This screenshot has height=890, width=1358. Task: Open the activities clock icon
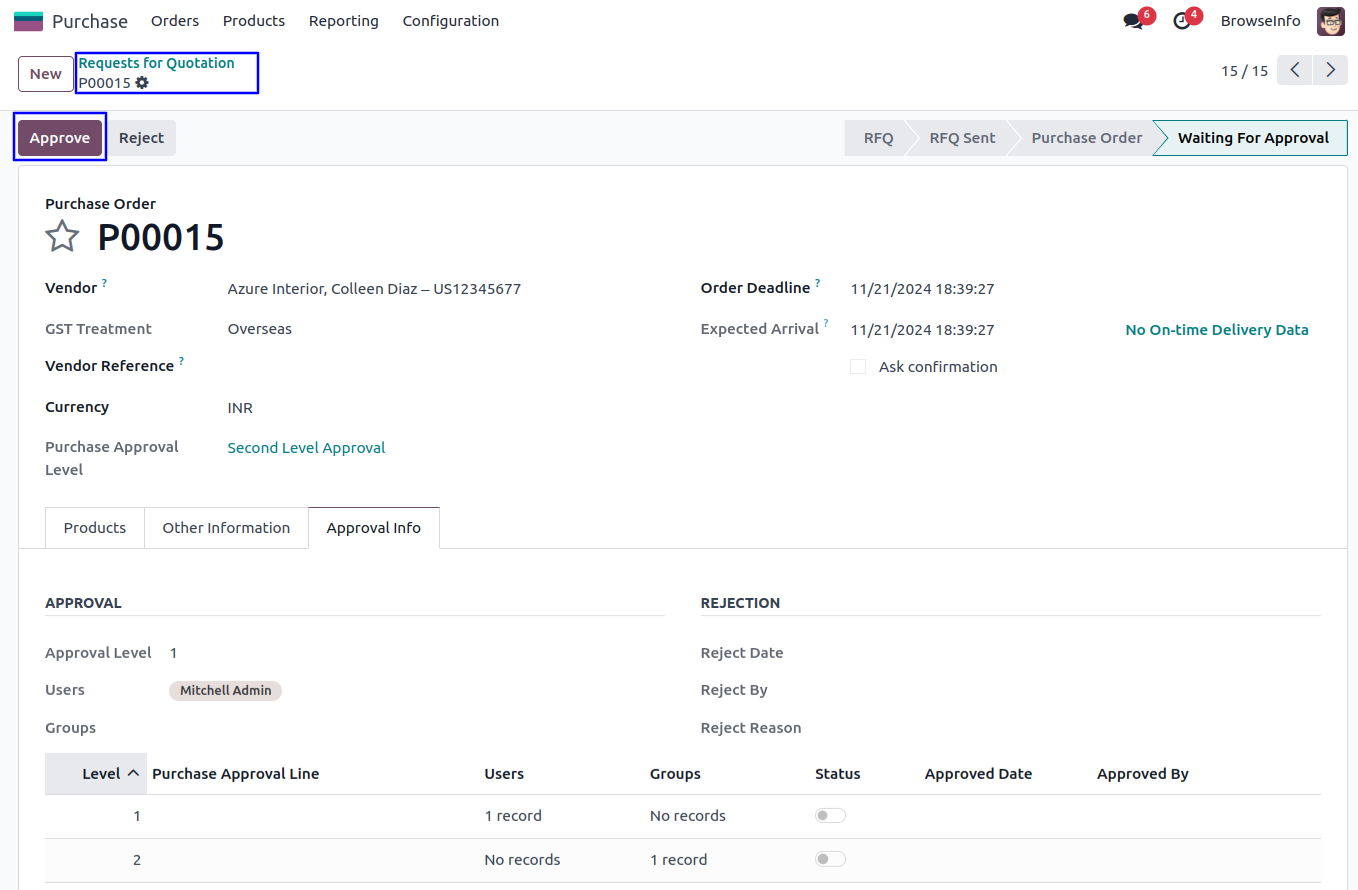pyautogui.click(x=1182, y=21)
